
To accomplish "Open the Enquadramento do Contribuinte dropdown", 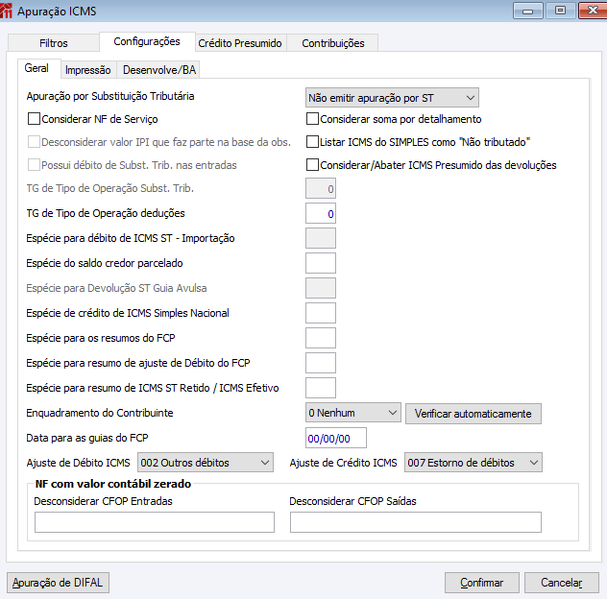I will click(x=353, y=413).
